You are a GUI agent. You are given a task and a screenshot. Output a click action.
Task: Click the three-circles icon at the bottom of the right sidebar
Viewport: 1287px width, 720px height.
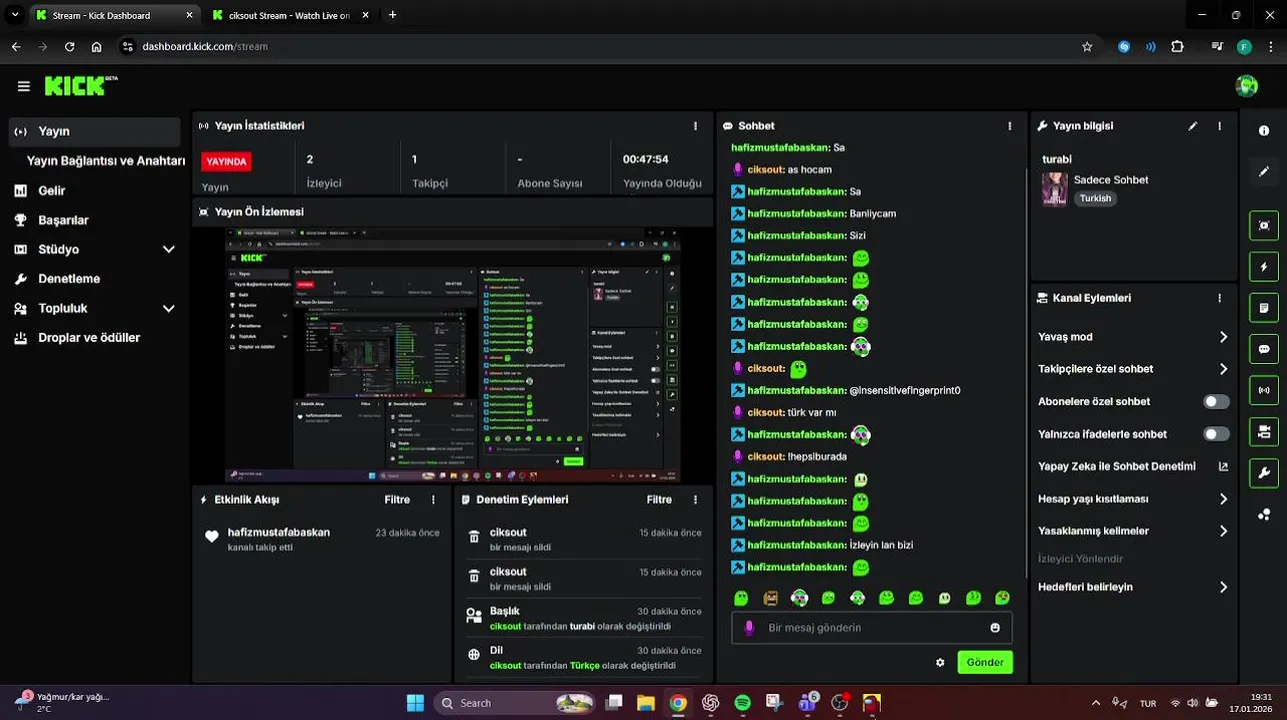click(x=1264, y=514)
